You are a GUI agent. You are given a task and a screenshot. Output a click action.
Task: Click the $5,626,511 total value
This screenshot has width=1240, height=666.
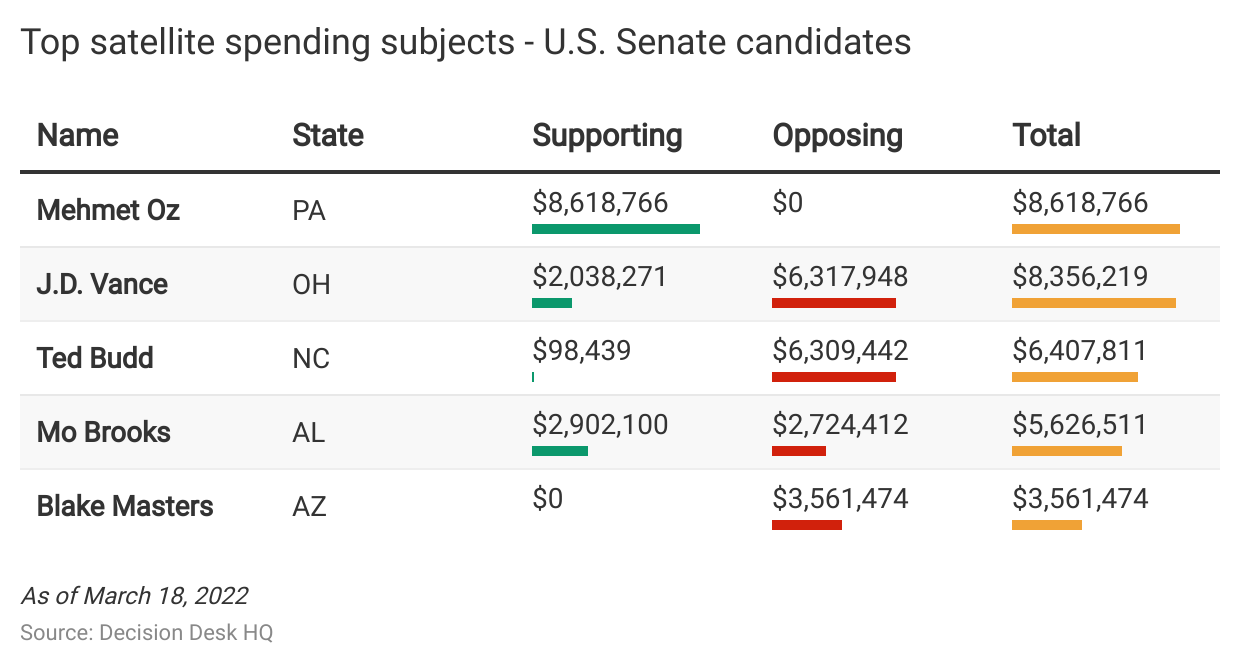tap(1080, 424)
